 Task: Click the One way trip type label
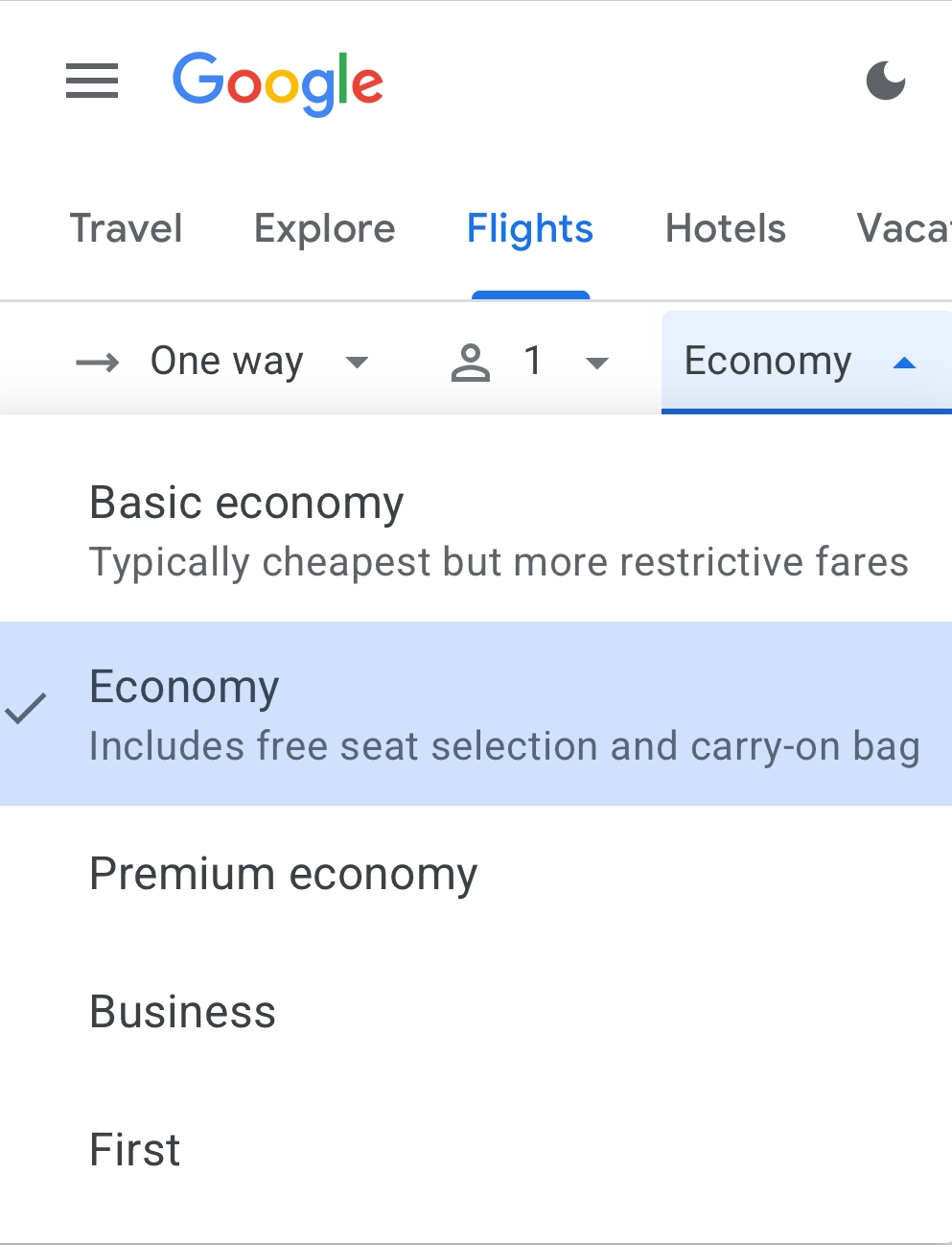click(226, 362)
